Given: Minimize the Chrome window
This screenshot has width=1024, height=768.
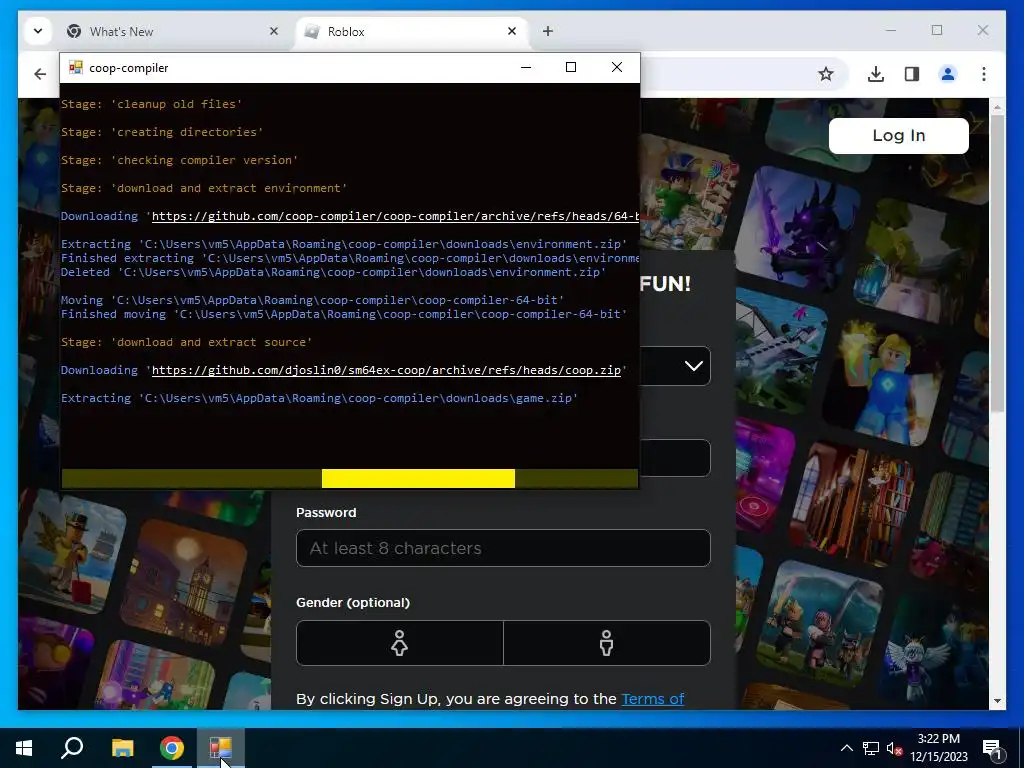Looking at the screenshot, I should pos(891,30).
